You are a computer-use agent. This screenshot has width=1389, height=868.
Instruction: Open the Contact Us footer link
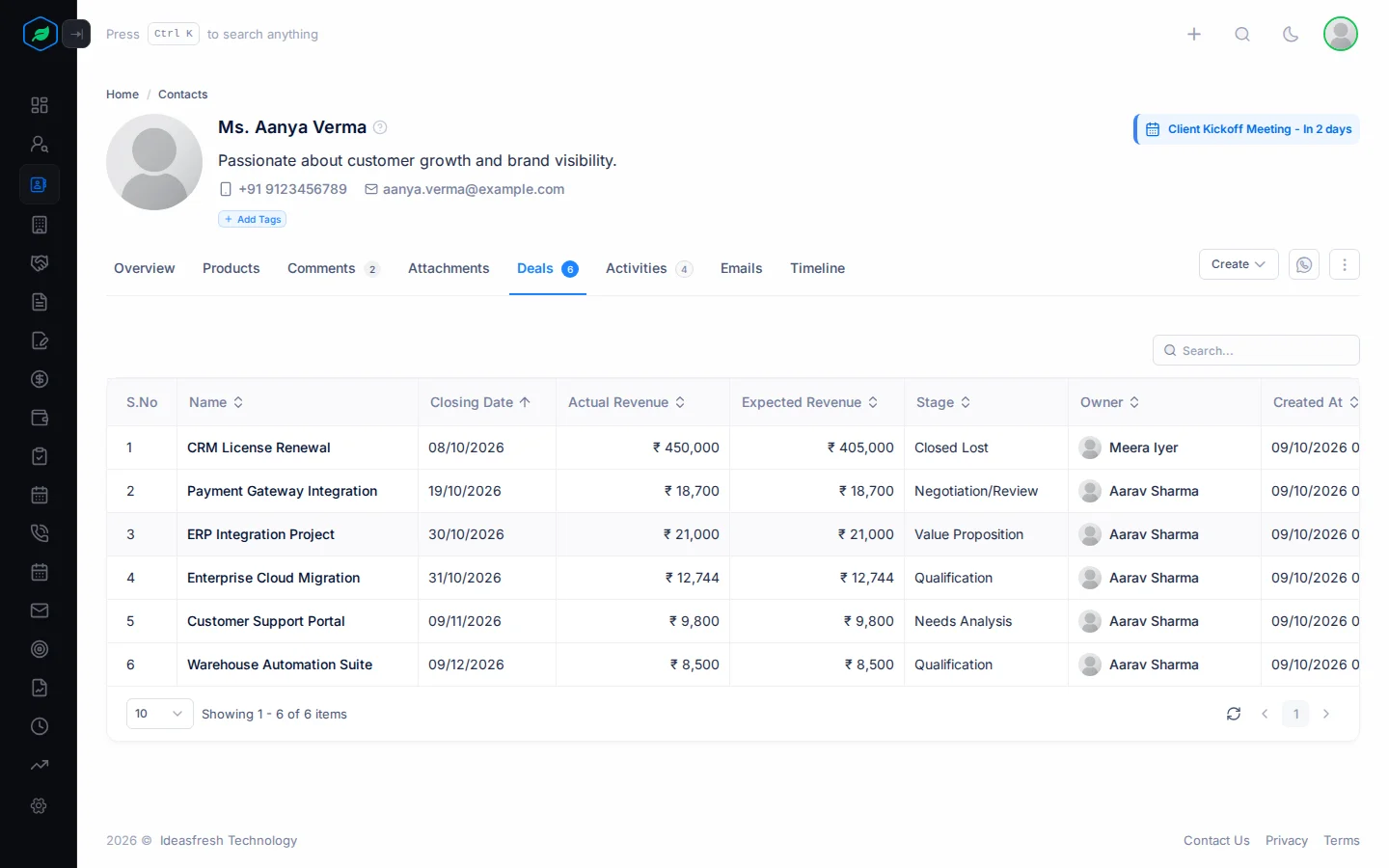point(1216,841)
